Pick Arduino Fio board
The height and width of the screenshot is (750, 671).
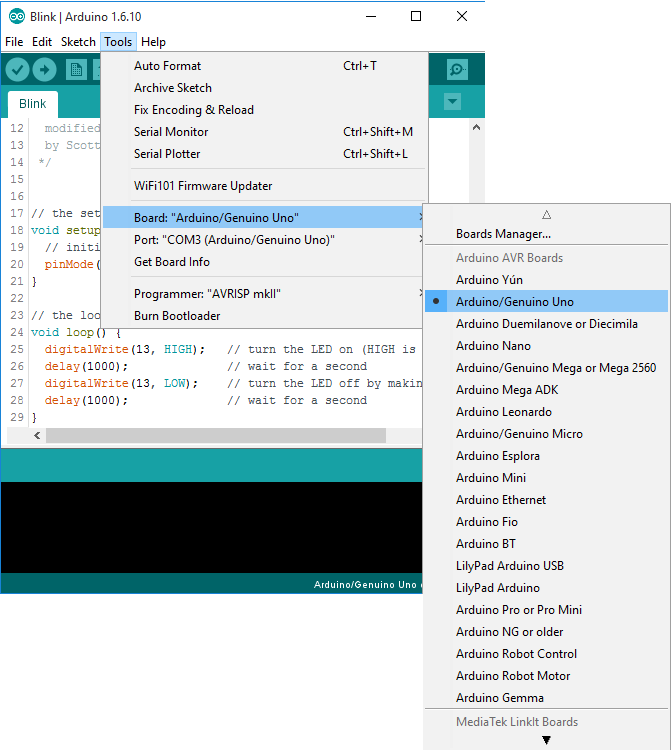[x=546, y=522]
